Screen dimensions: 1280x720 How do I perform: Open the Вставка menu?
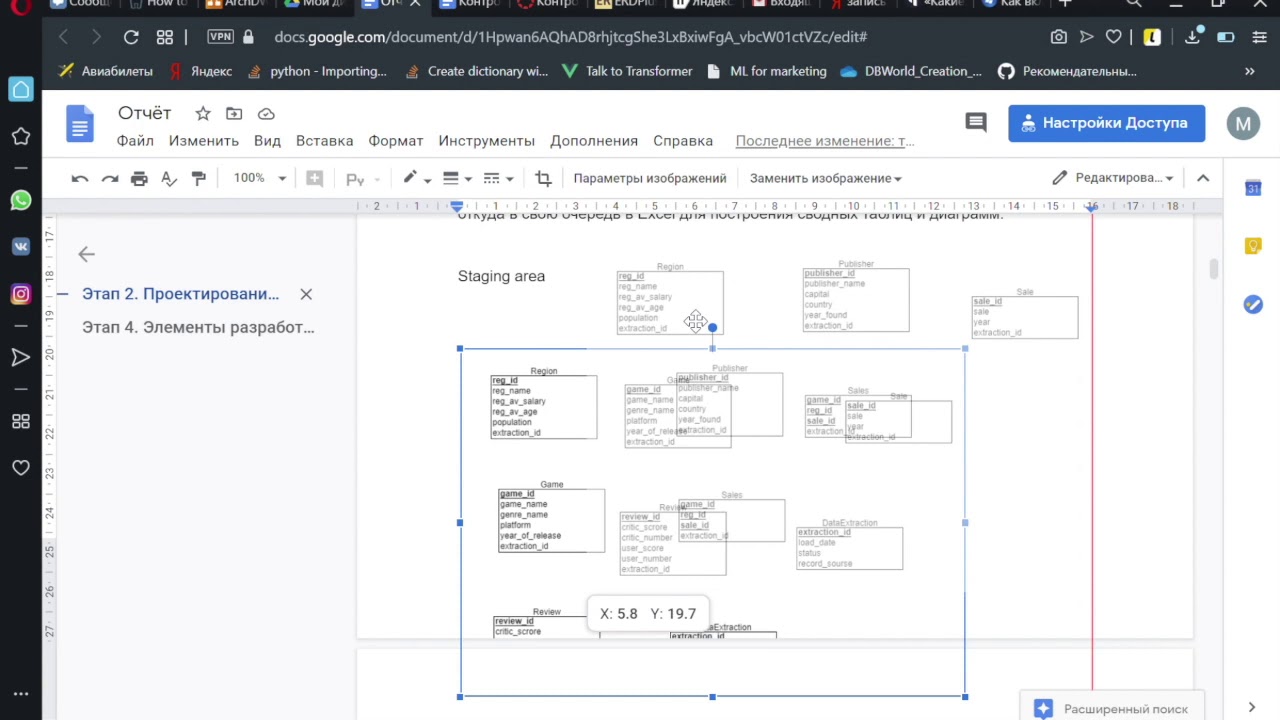pos(324,141)
